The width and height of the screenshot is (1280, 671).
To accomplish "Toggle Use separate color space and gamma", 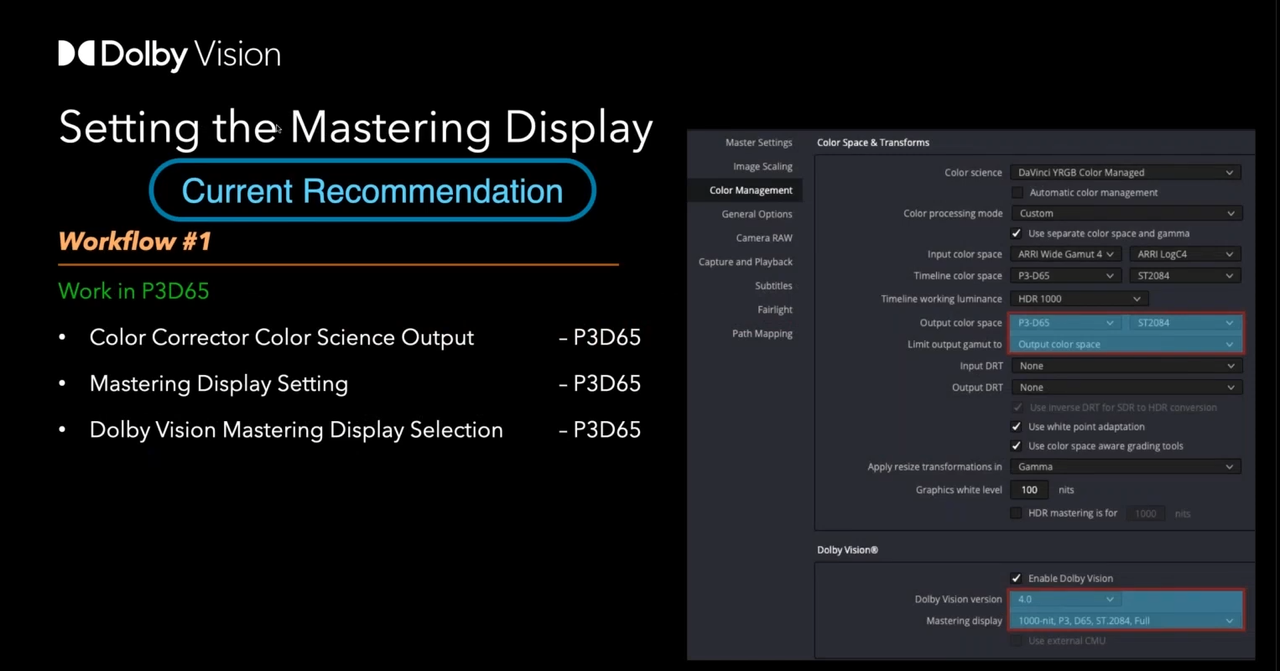I will (1017, 233).
